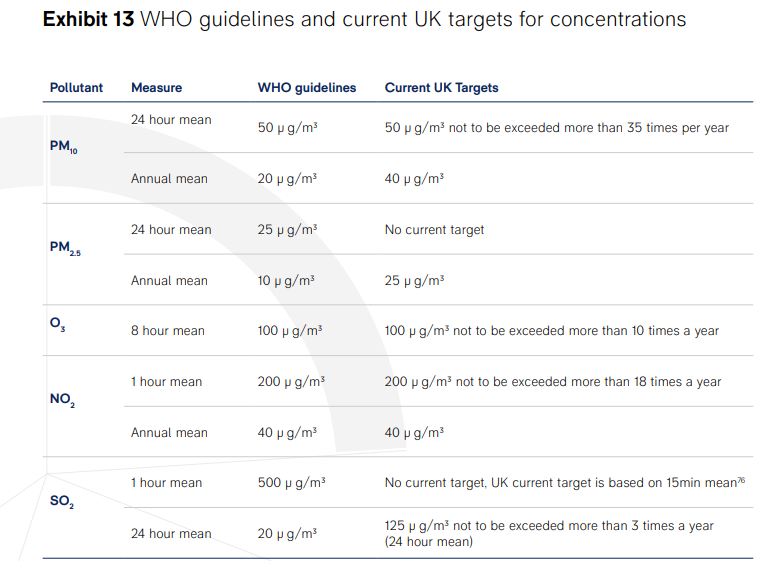Select the WHO guidelines column header
The image size is (758, 561).
[x=307, y=88]
